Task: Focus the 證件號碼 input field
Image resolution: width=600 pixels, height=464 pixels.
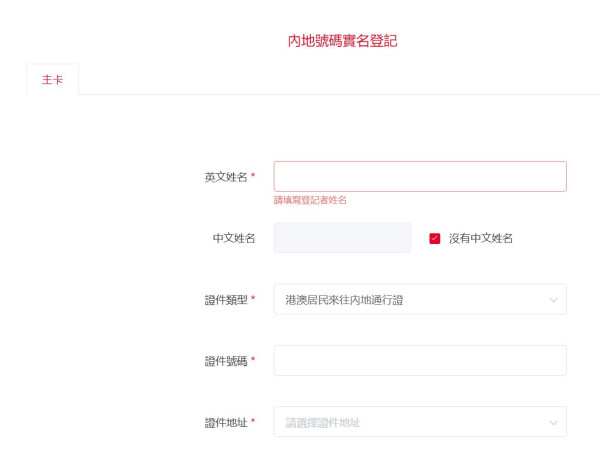Action: click(x=420, y=360)
